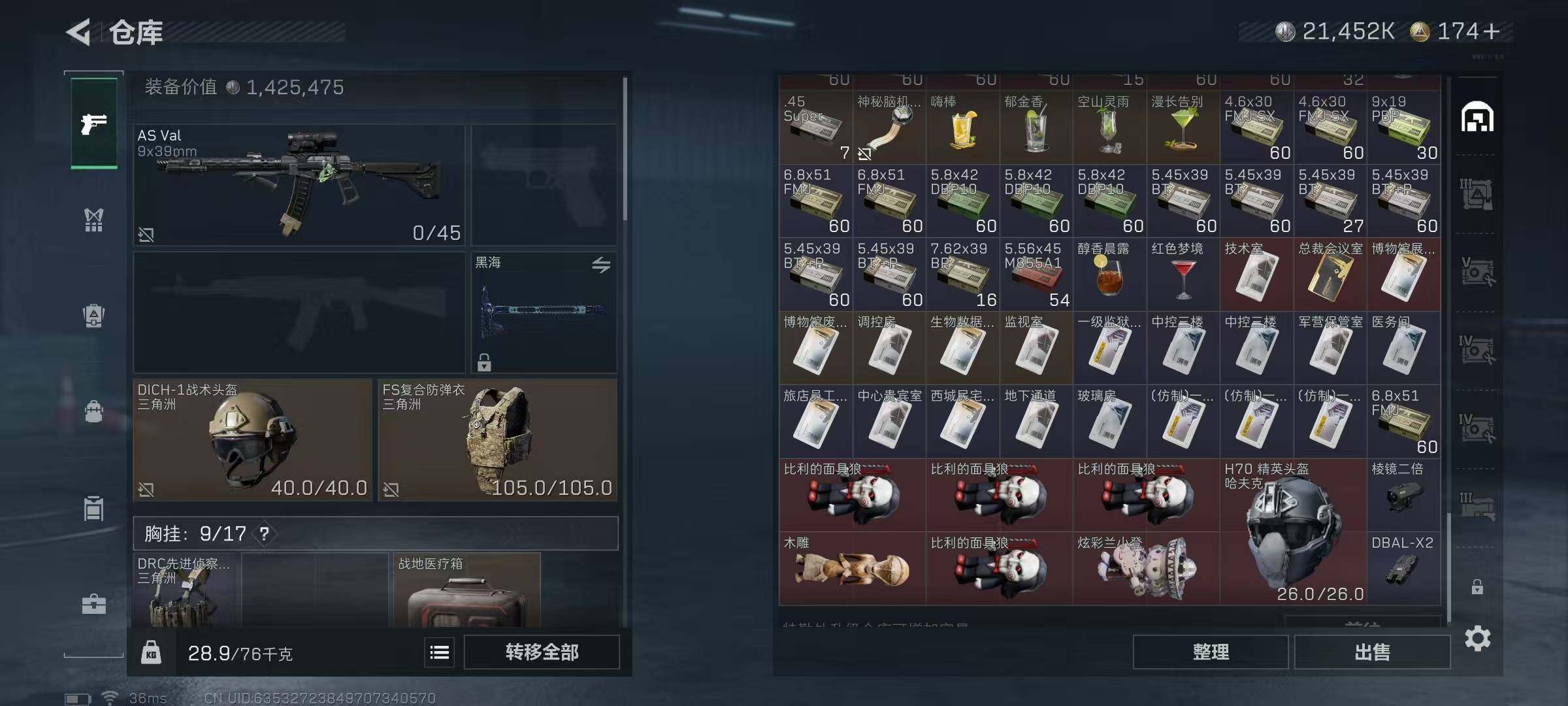
Task: Go back using the arrow beside 仓库
Action: (78, 32)
